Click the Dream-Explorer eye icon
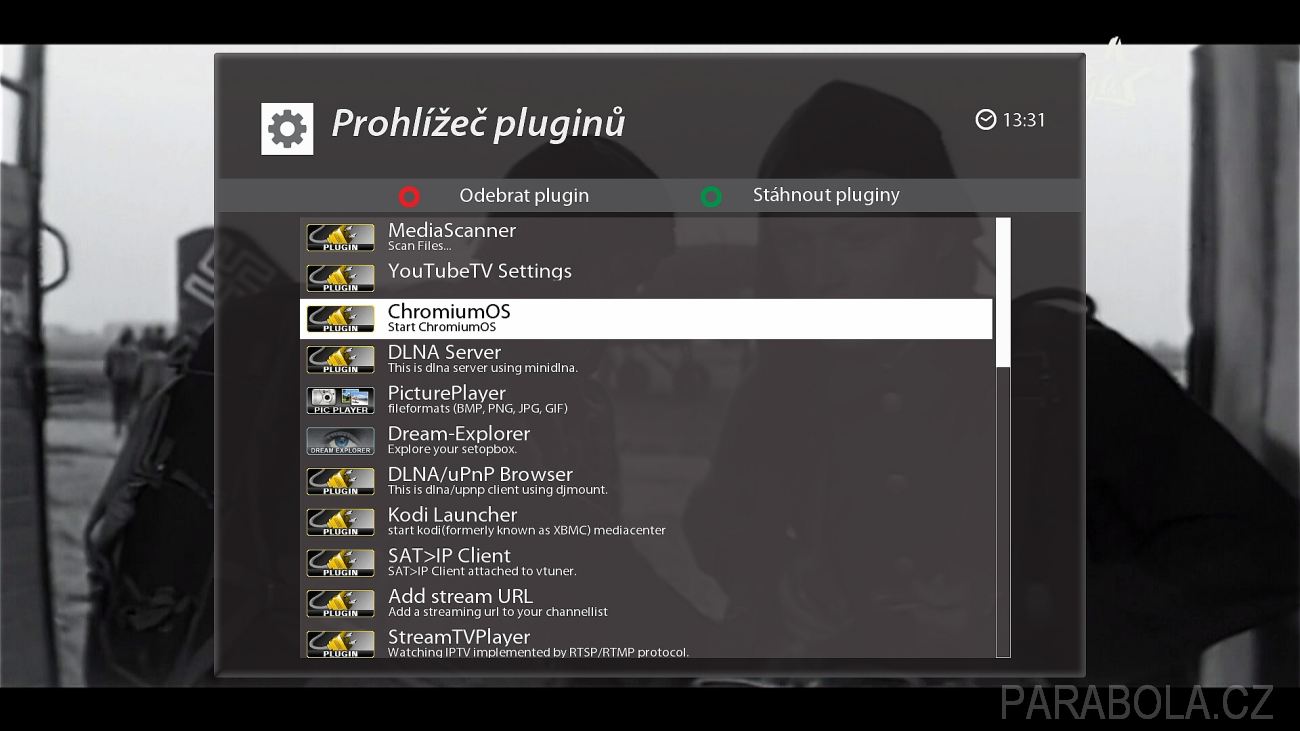 pos(340,441)
